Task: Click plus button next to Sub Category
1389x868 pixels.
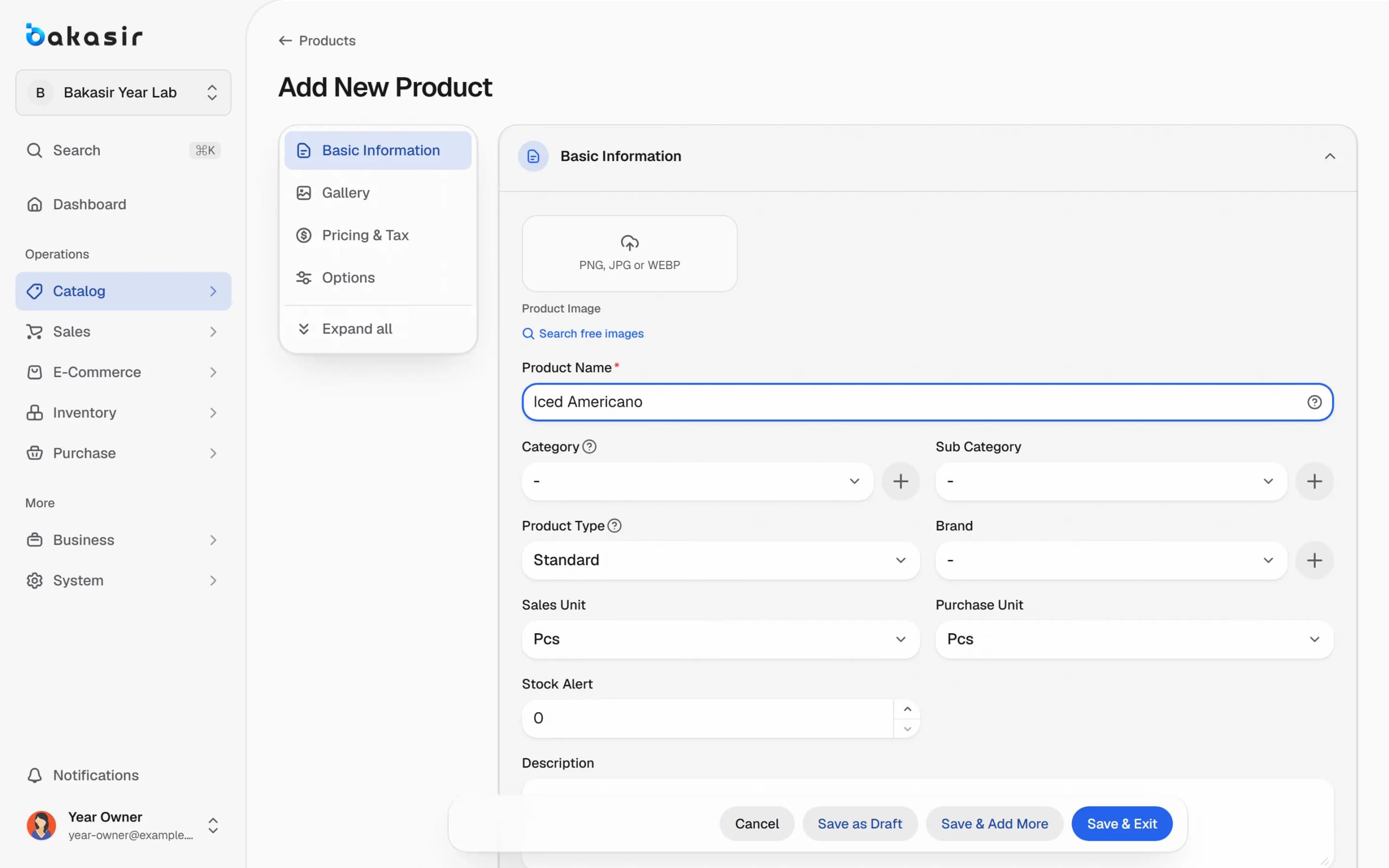Action: pos(1314,481)
